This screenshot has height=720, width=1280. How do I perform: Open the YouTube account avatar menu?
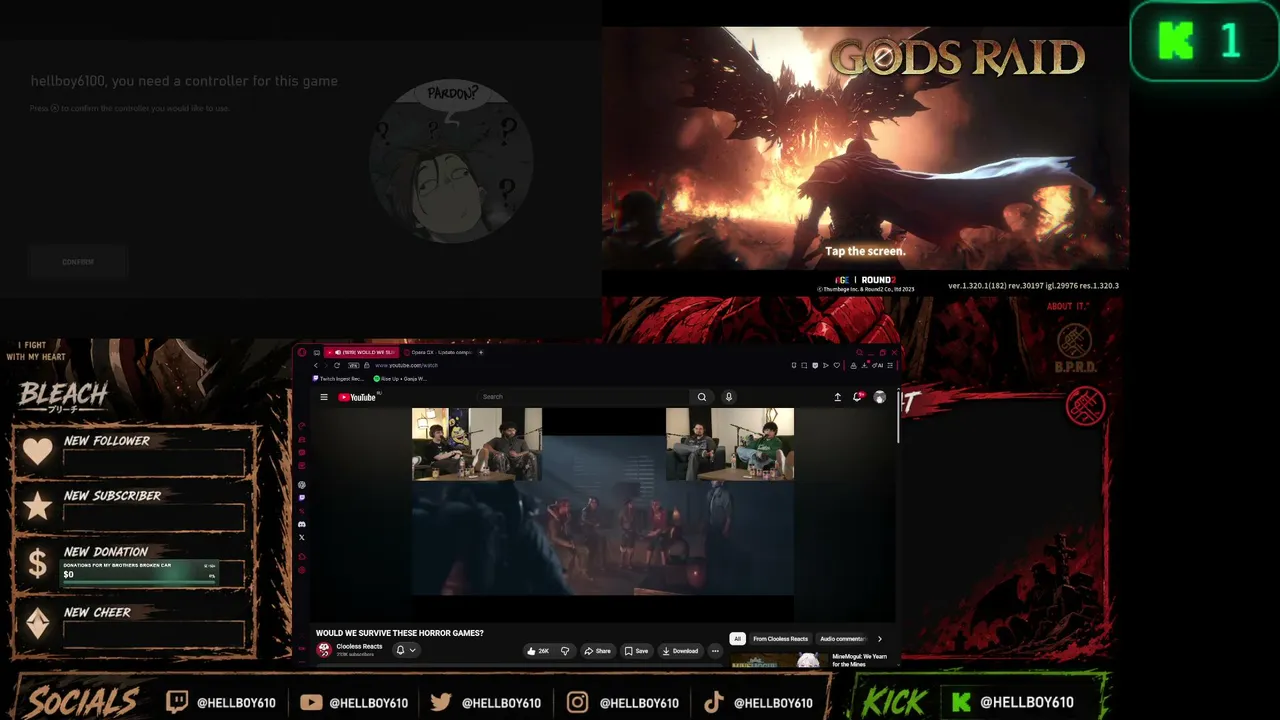[x=880, y=397]
